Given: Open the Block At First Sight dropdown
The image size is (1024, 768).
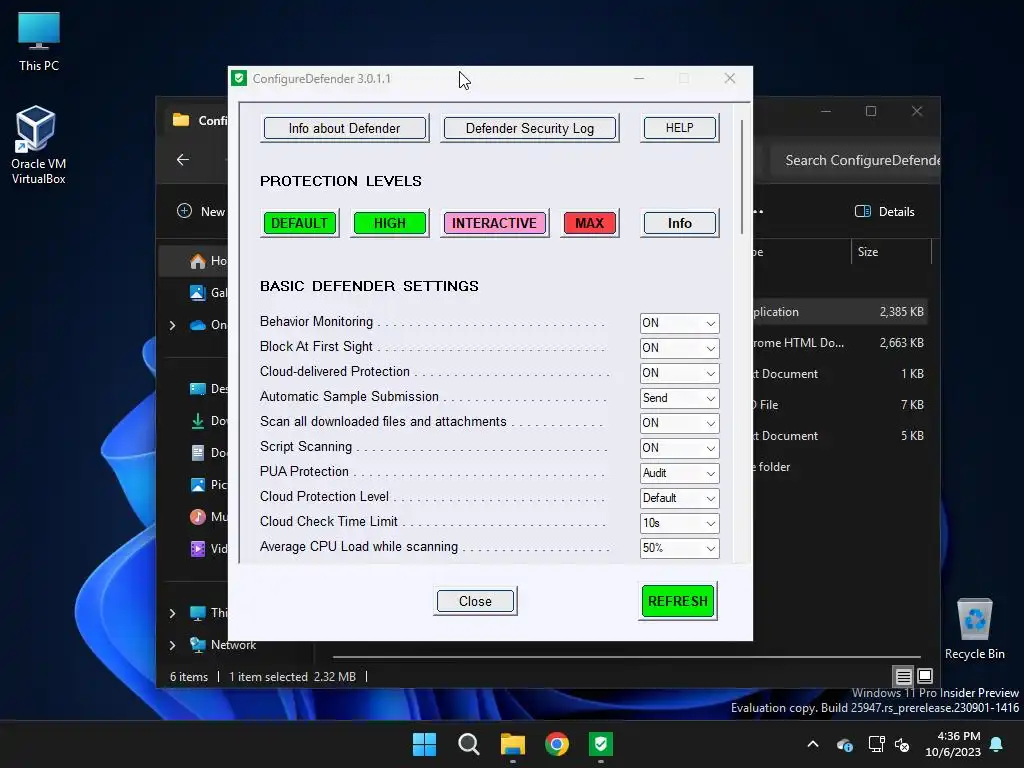Looking at the screenshot, I should click(679, 348).
